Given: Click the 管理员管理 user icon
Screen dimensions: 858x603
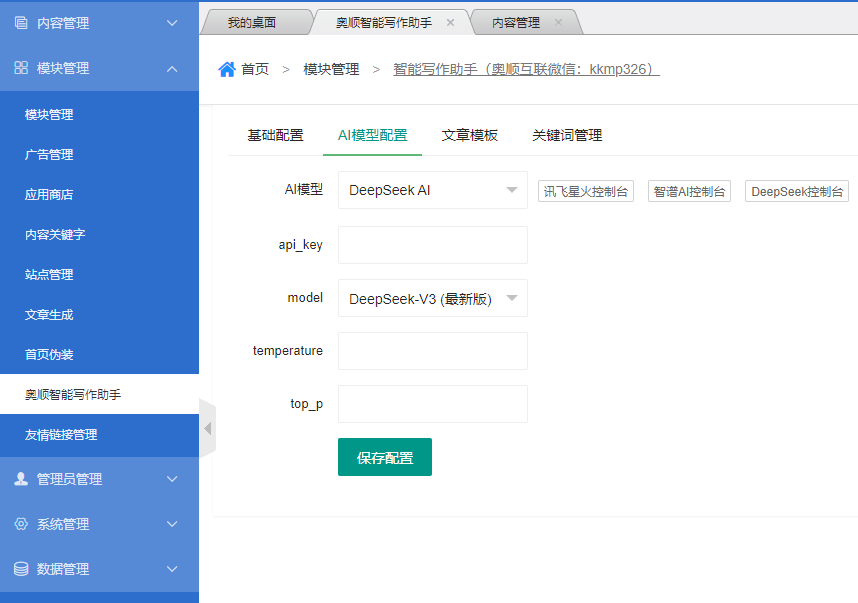Looking at the screenshot, I should (21, 479).
